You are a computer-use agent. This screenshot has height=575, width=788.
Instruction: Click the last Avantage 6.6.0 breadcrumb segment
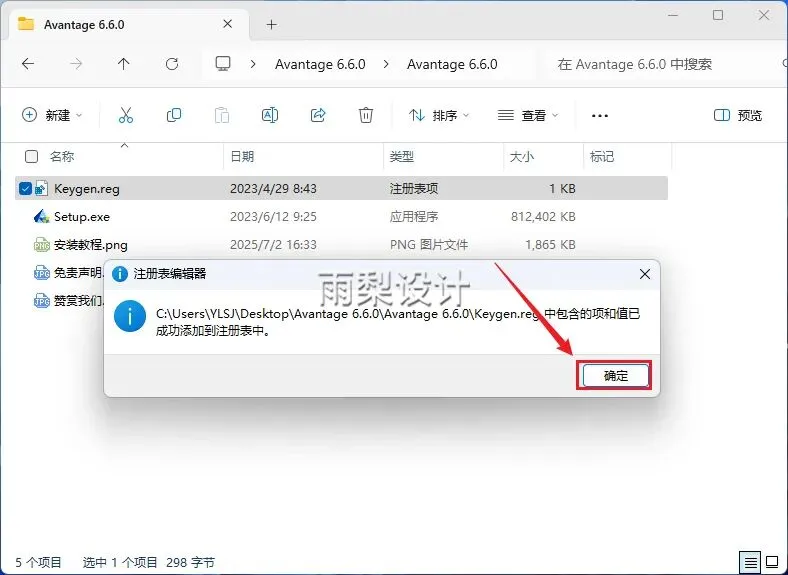point(452,64)
